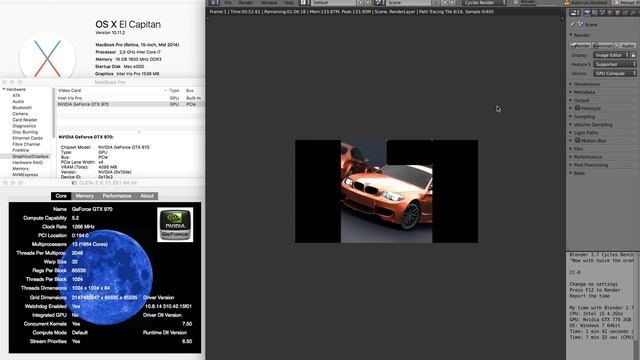Select ATA in the hardware list
This screenshot has width=640, height=360.
[x=16, y=96]
